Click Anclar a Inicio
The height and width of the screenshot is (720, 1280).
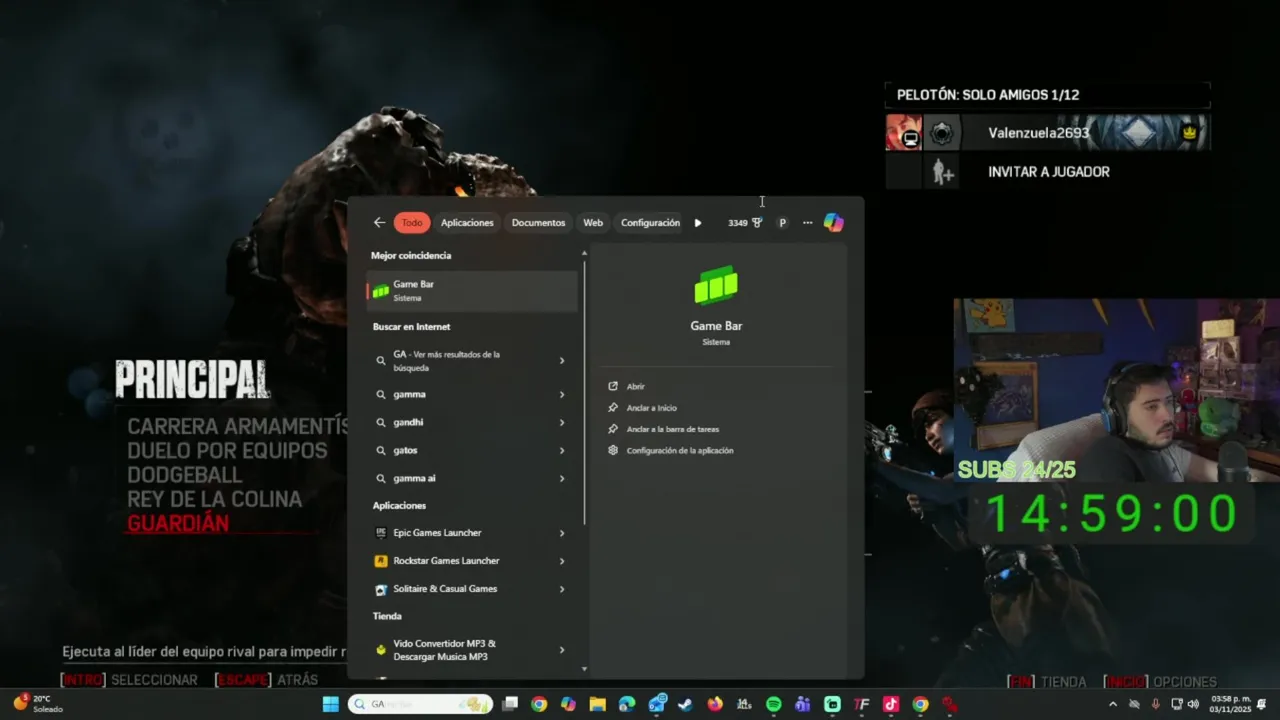pos(651,408)
